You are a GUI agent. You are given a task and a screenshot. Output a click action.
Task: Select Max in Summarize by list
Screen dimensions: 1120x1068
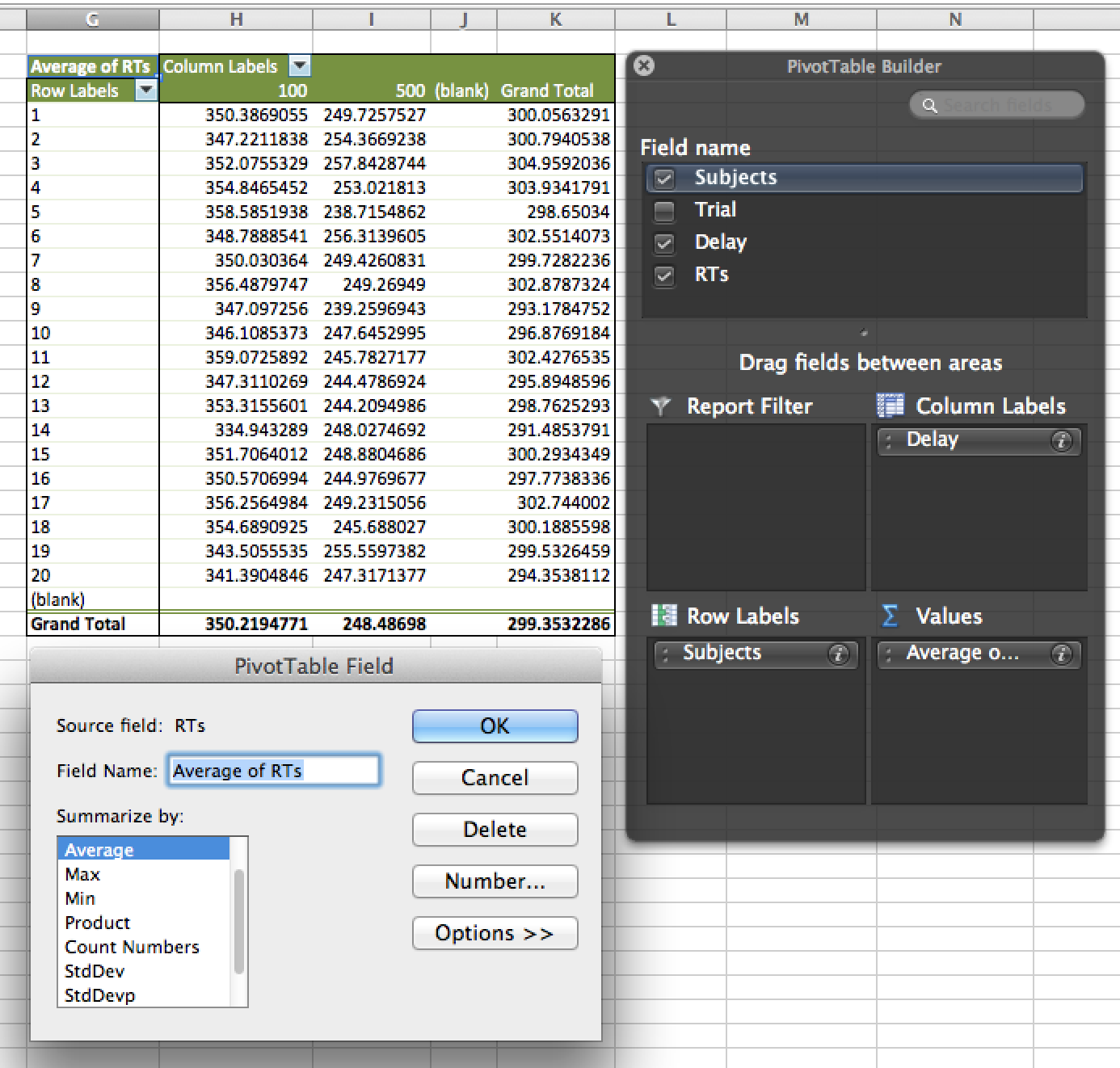point(144,874)
